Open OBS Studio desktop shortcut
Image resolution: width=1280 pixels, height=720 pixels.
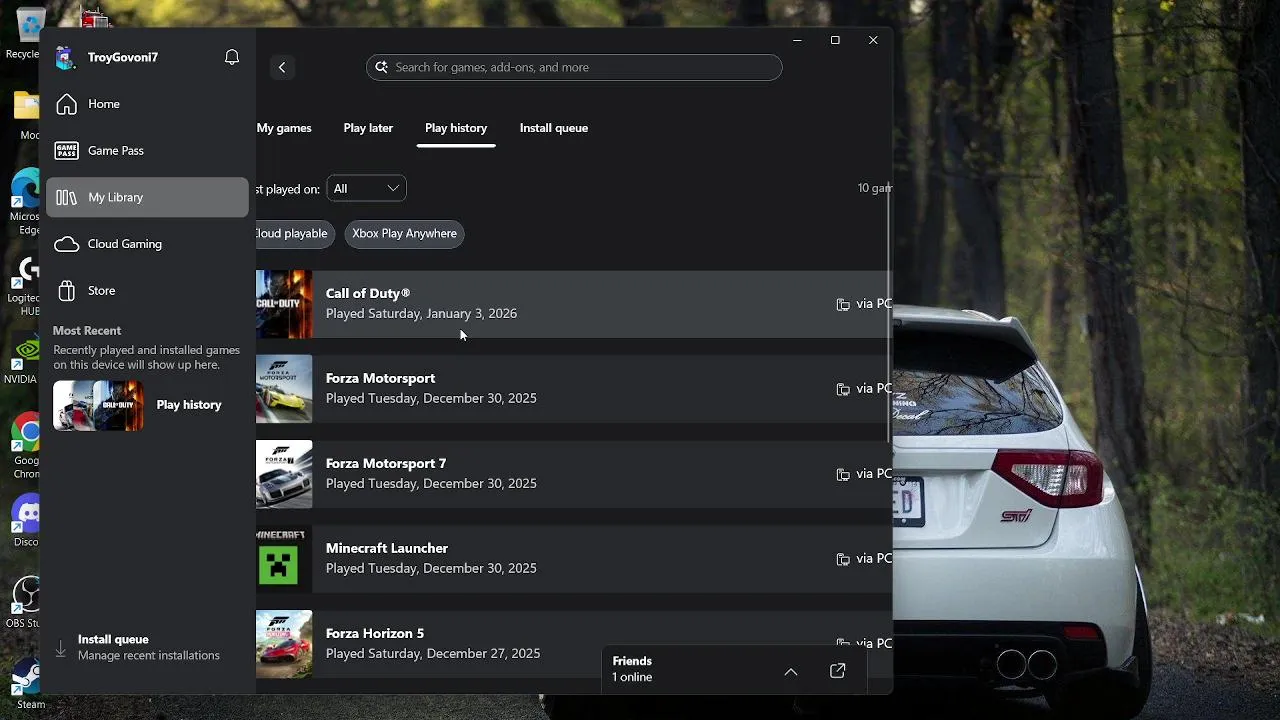tap(24, 603)
